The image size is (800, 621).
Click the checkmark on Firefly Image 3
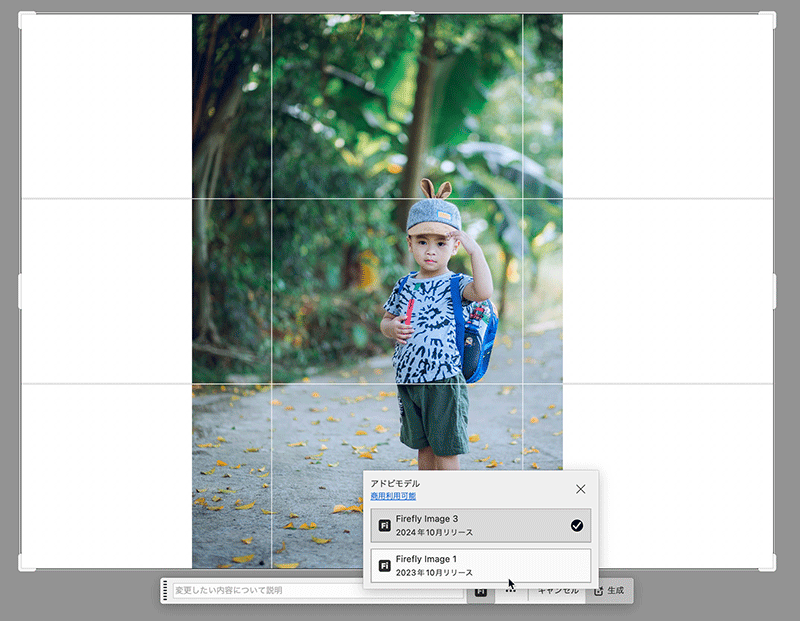pos(576,525)
